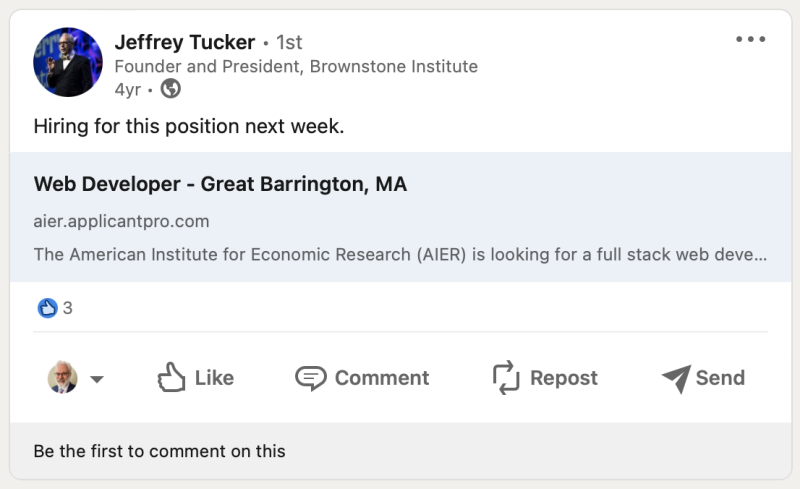Open Jeffrey Tucker's profile photo
Viewport: 800px width, 489px height.
pos(68,62)
